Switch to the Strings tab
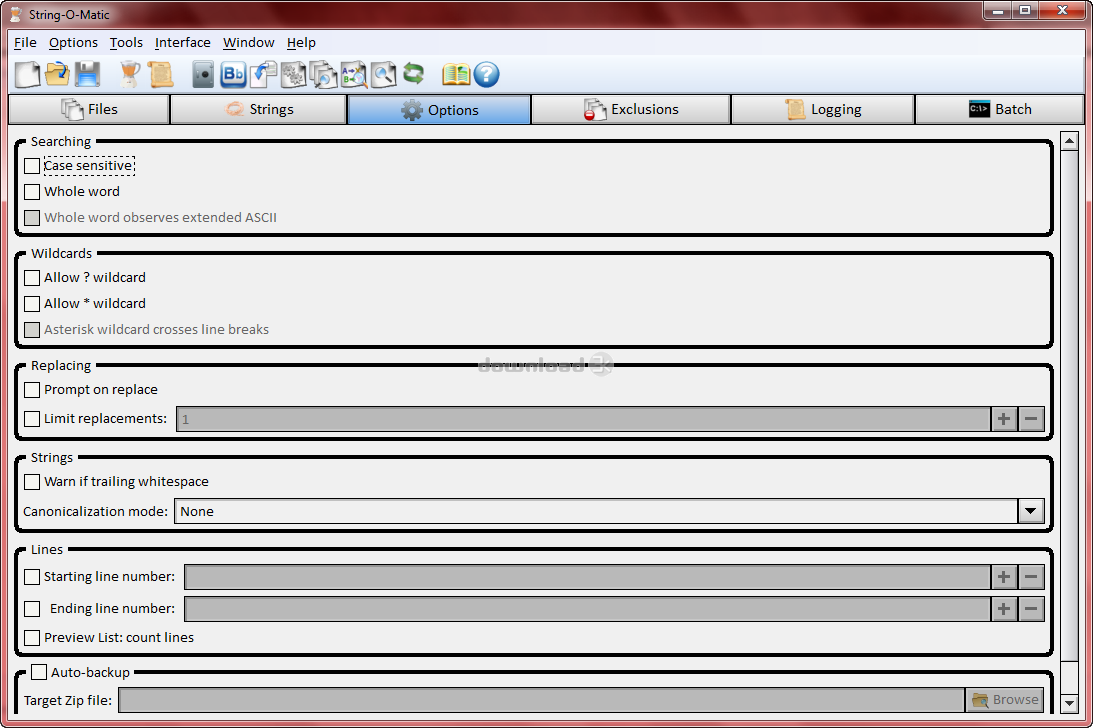This screenshot has width=1093, height=728. click(x=259, y=109)
